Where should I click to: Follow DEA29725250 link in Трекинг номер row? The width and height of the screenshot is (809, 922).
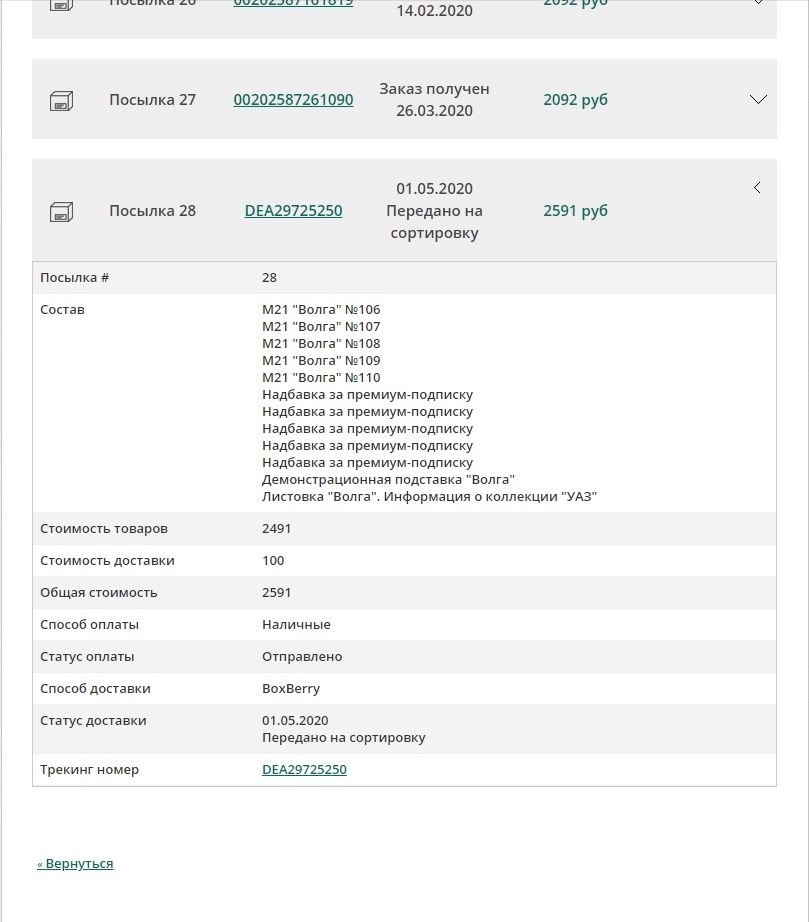(304, 769)
